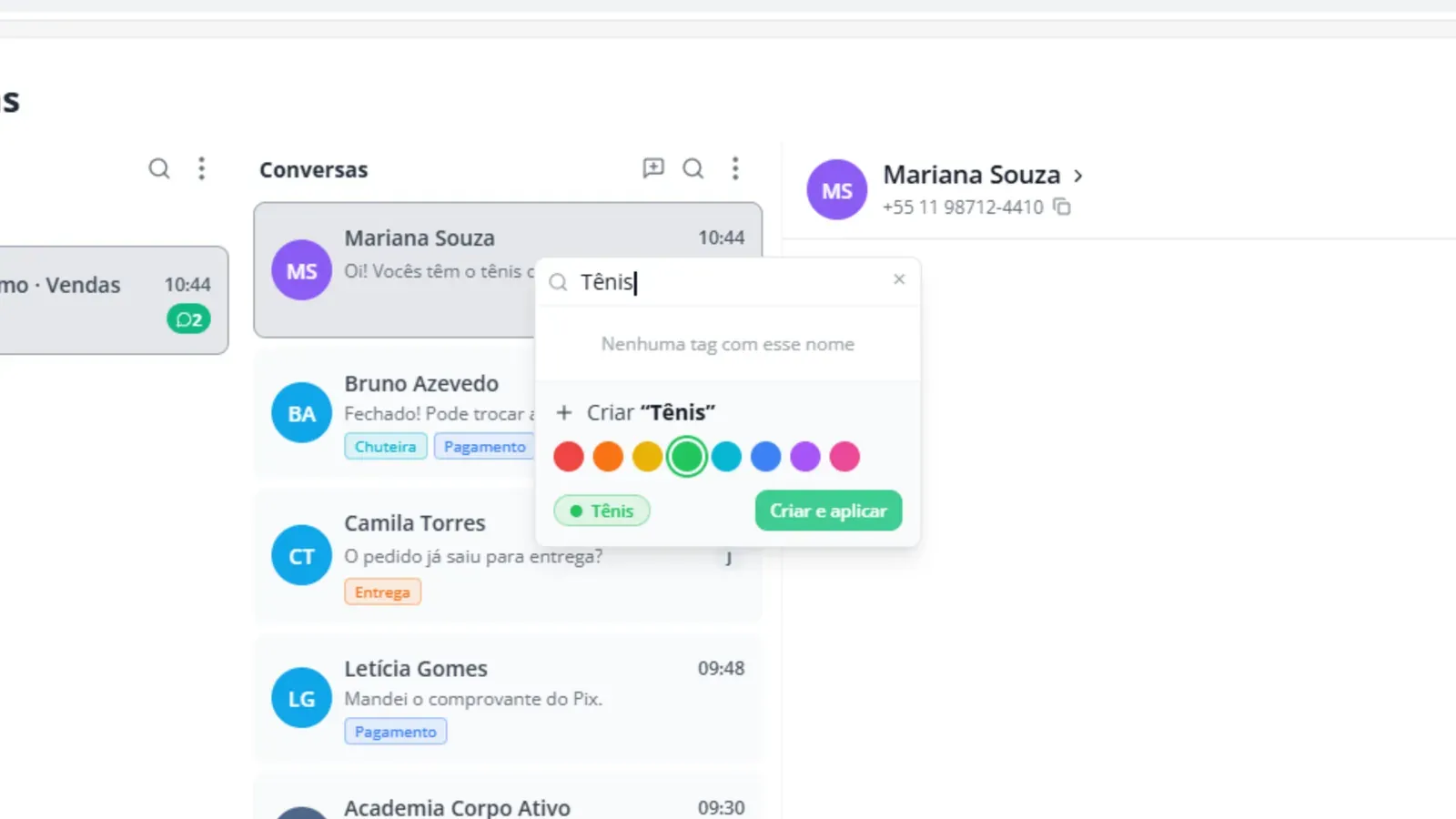Click the plus icon next to Criar "Tênis"

click(564, 412)
